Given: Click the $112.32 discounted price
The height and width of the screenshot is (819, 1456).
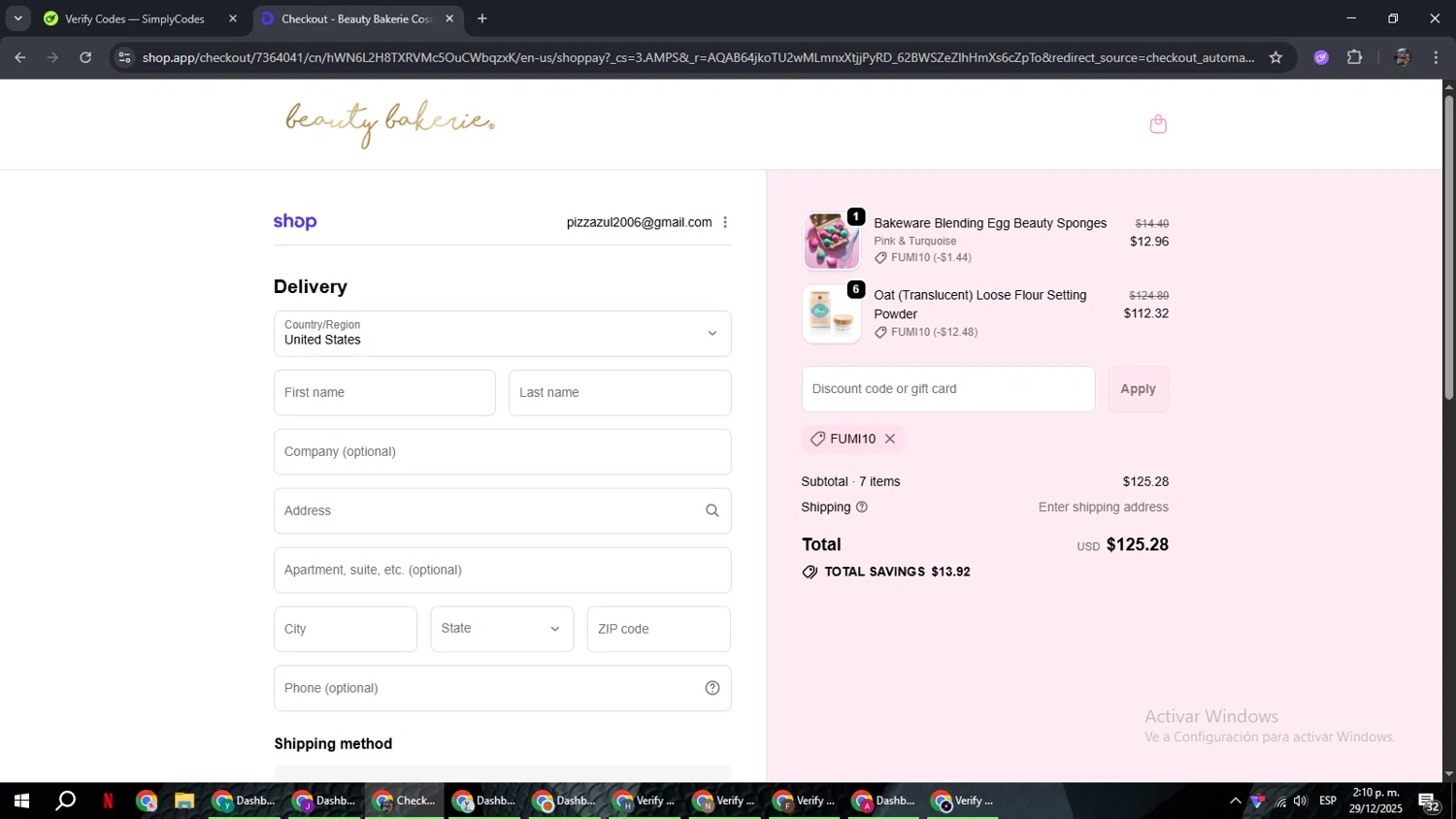Looking at the screenshot, I should (1146, 313).
